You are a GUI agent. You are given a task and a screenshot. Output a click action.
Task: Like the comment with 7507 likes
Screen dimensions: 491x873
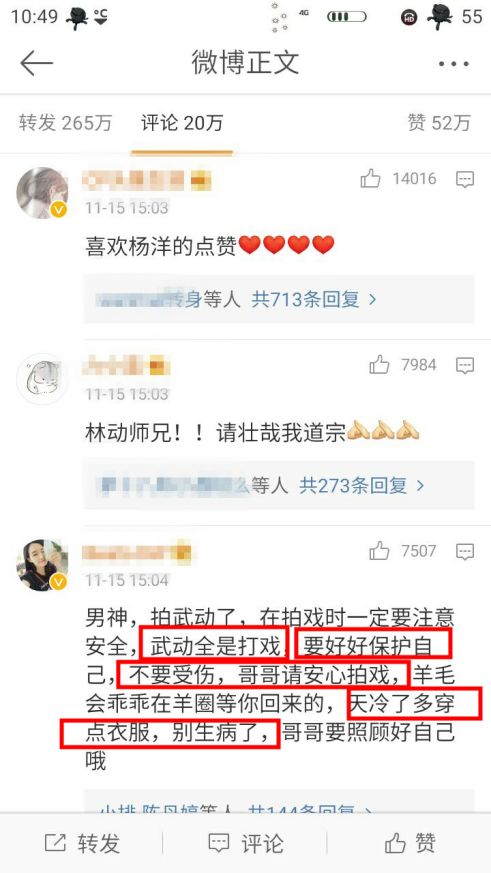click(x=379, y=551)
